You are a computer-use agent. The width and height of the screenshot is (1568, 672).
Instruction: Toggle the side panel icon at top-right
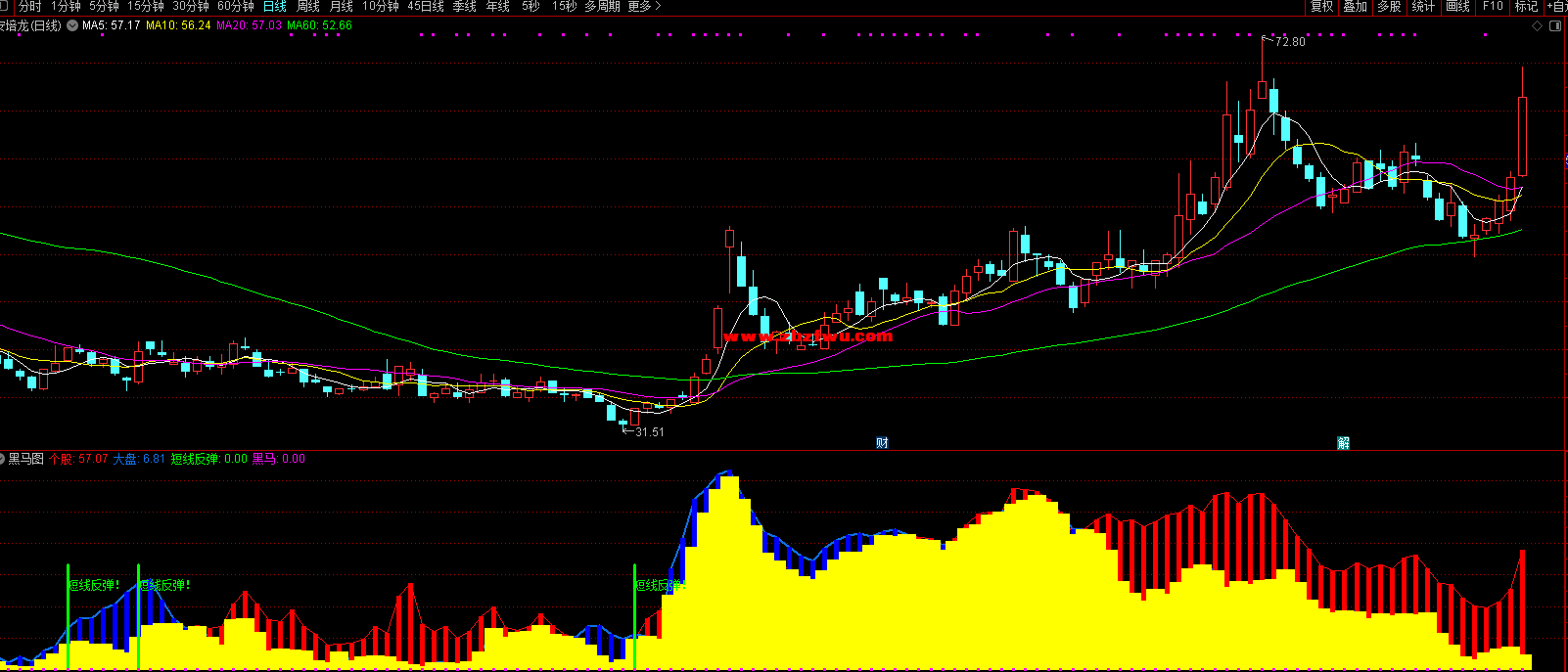tap(1556, 26)
